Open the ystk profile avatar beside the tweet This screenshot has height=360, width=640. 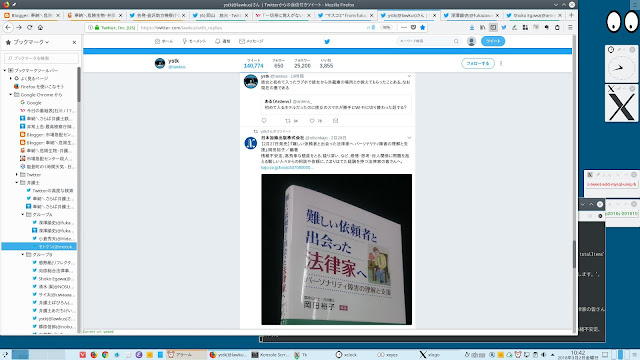point(251,81)
